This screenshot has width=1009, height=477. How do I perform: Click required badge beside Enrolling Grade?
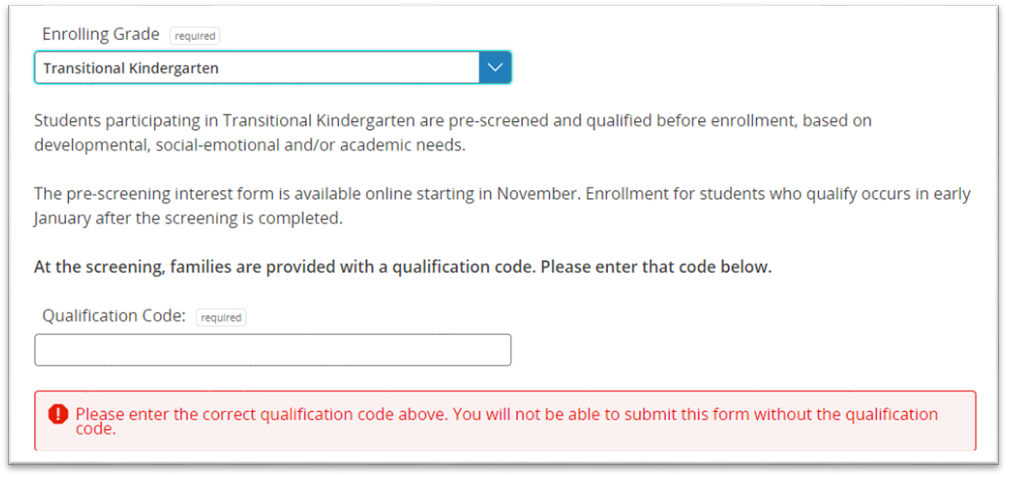point(195,37)
